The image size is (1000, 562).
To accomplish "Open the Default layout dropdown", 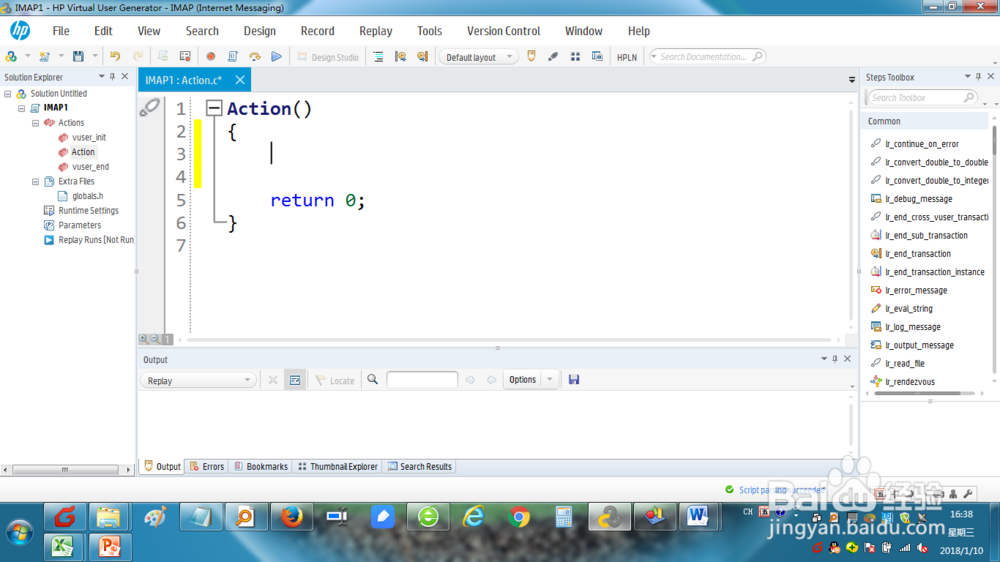I will pos(478,57).
